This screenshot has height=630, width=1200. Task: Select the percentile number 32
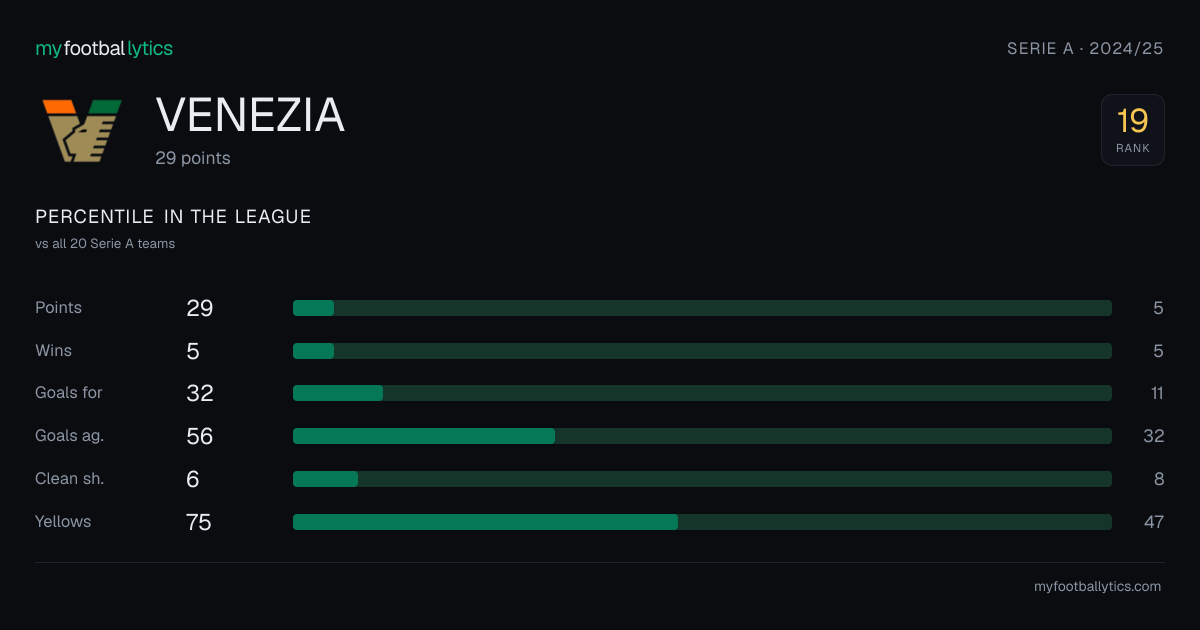pos(1153,436)
